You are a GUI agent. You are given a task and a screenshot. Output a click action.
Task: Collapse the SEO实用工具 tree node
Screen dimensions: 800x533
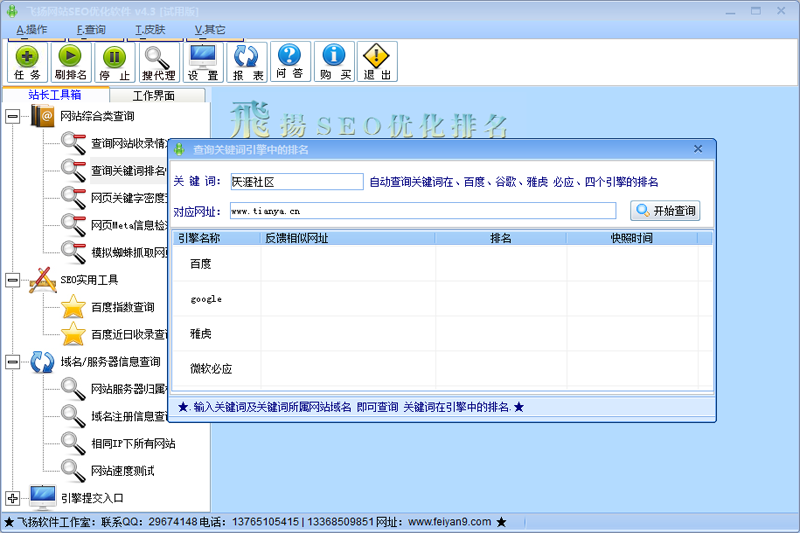pyautogui.click(x=13, y=280)
